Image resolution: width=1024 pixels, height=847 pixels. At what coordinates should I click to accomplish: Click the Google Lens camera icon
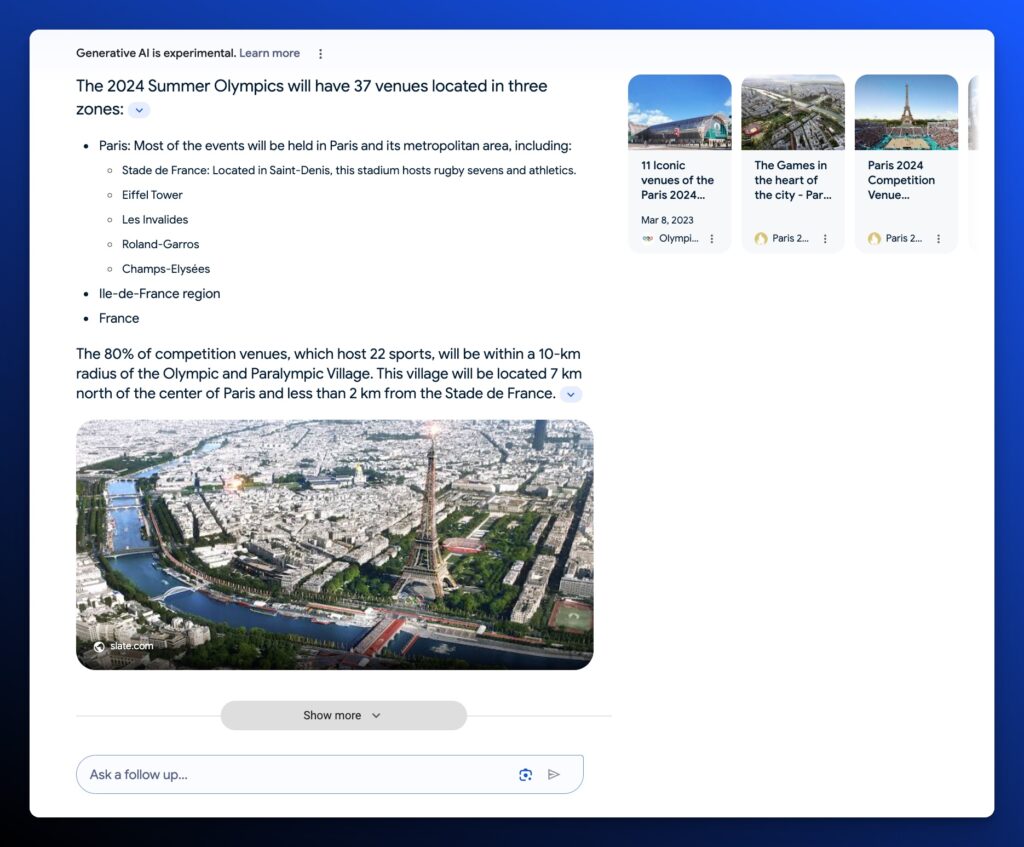click(x=525, y=774)
